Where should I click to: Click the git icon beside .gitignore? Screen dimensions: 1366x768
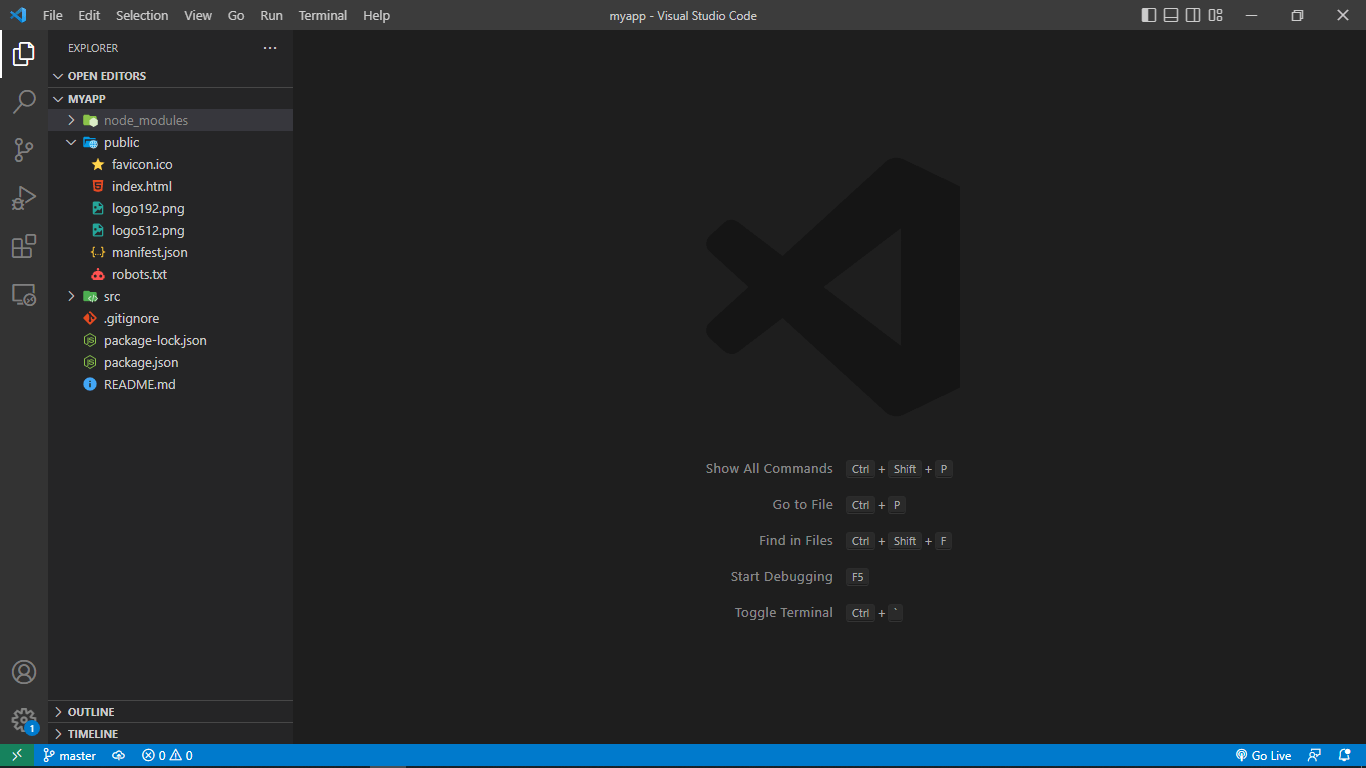[90, 318]
